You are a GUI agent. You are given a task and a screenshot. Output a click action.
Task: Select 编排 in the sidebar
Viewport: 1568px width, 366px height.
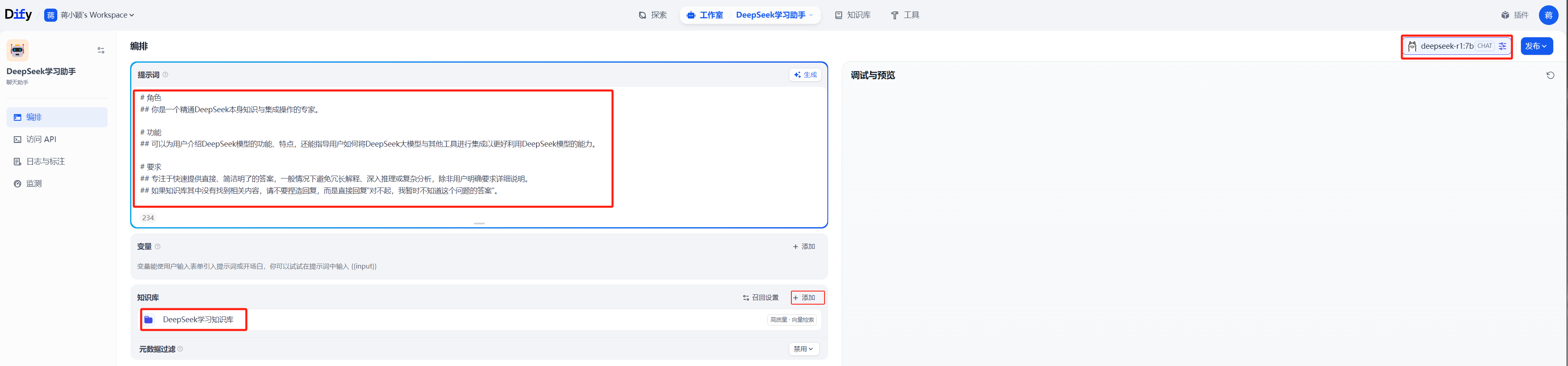(x=57, y=117)
